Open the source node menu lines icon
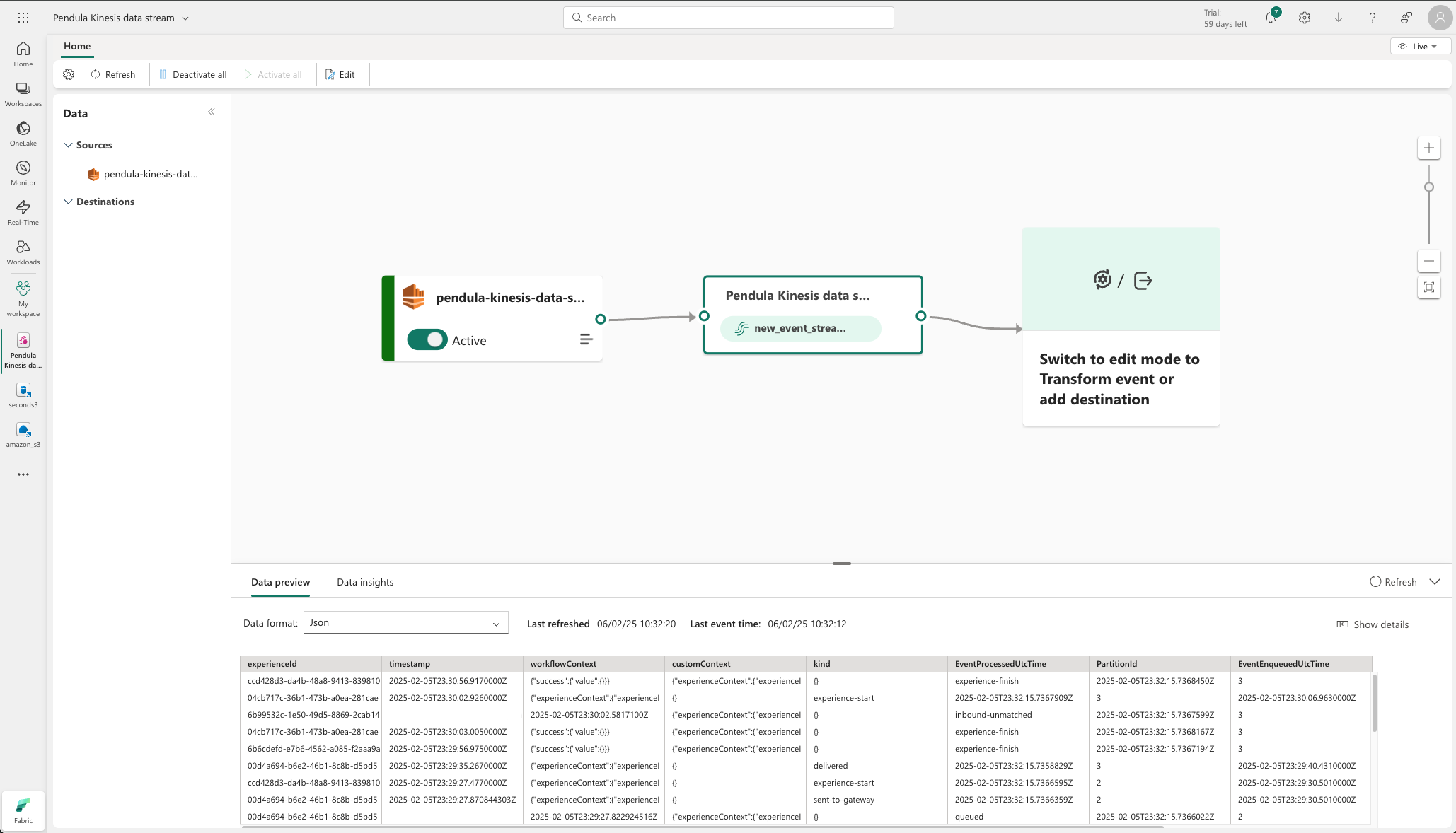 [587, 340]
